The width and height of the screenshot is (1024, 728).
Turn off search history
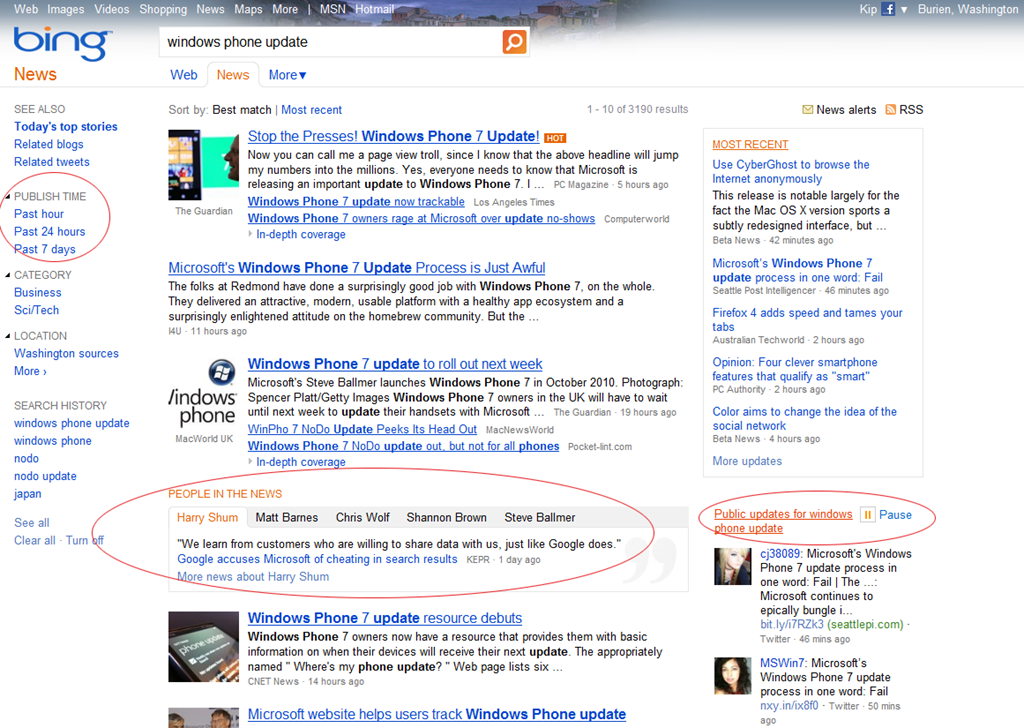point(85,541)
